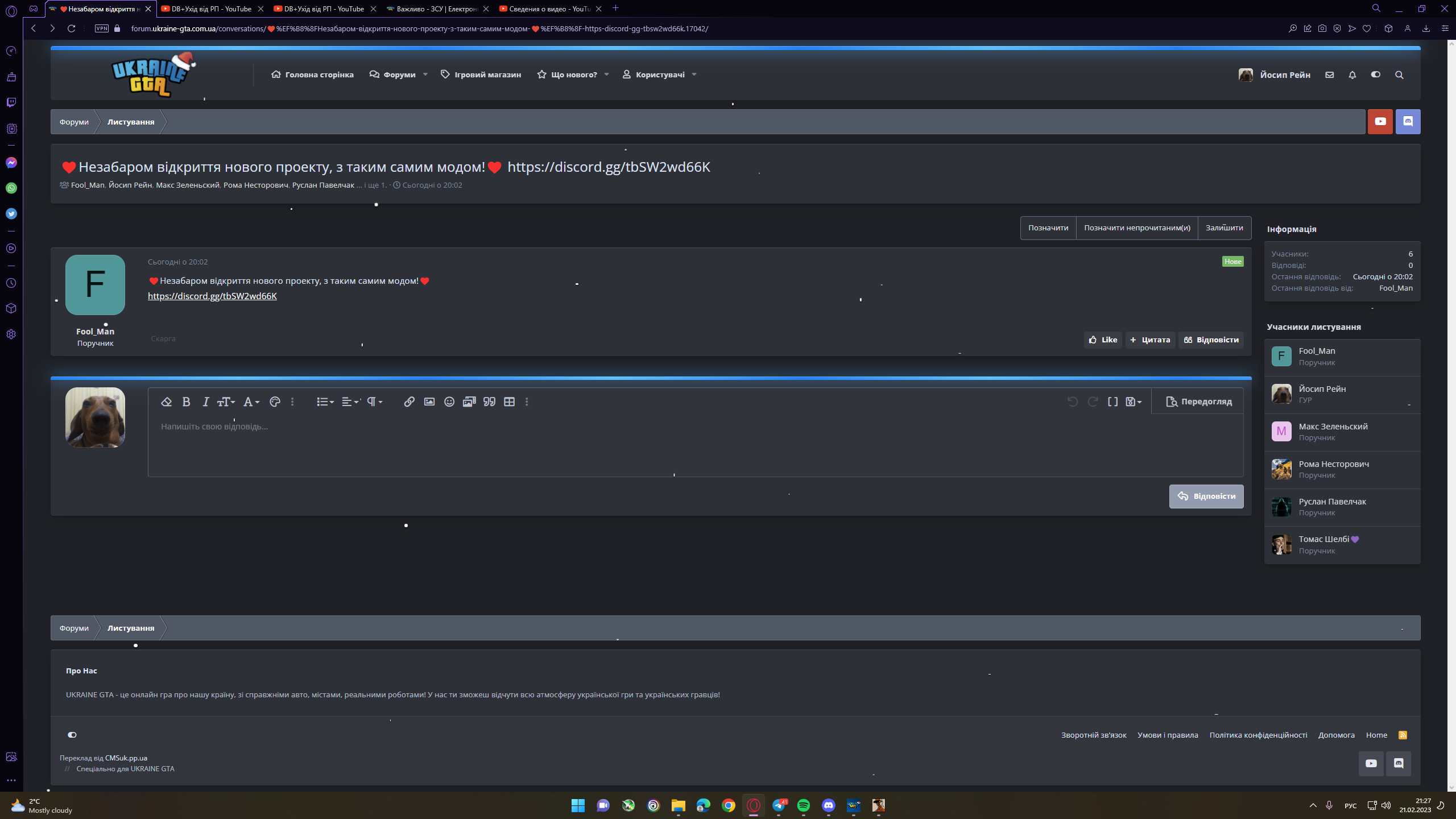Toggle the header dark/light theme switch
This screenshot has height=819, width=1456.
(1376, 75)
